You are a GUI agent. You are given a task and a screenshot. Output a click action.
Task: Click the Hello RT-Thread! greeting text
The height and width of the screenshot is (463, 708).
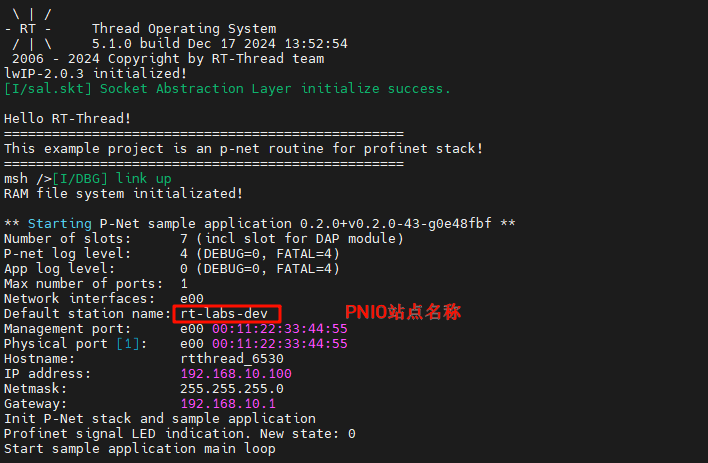(67, 119)
